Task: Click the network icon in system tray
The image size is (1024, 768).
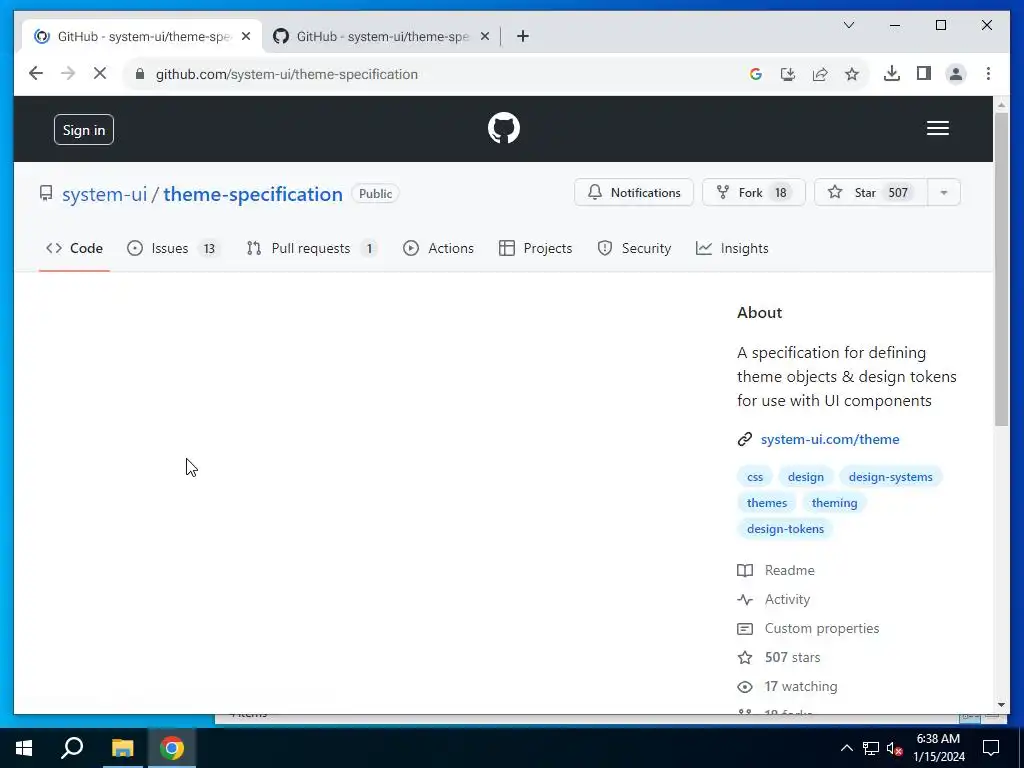Action: (x=871, y=748)
